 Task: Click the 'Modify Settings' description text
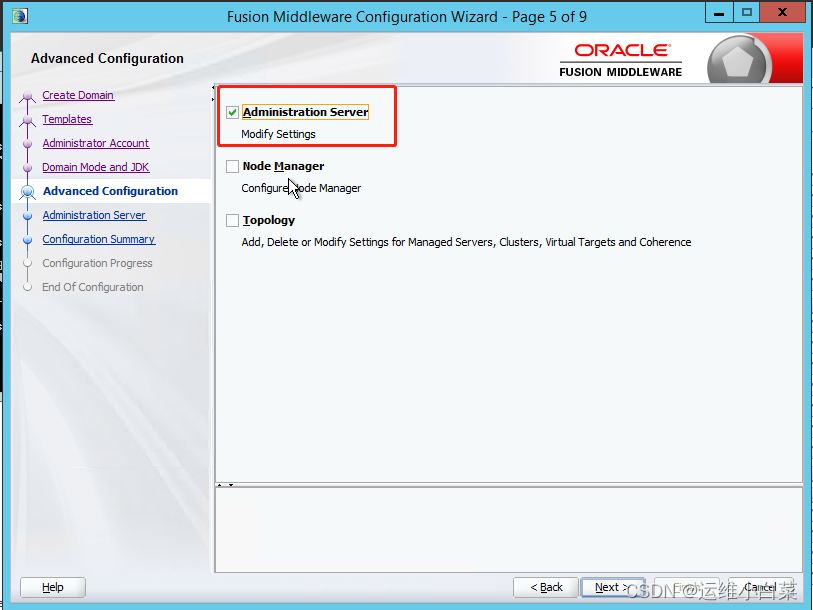[278, 134]
